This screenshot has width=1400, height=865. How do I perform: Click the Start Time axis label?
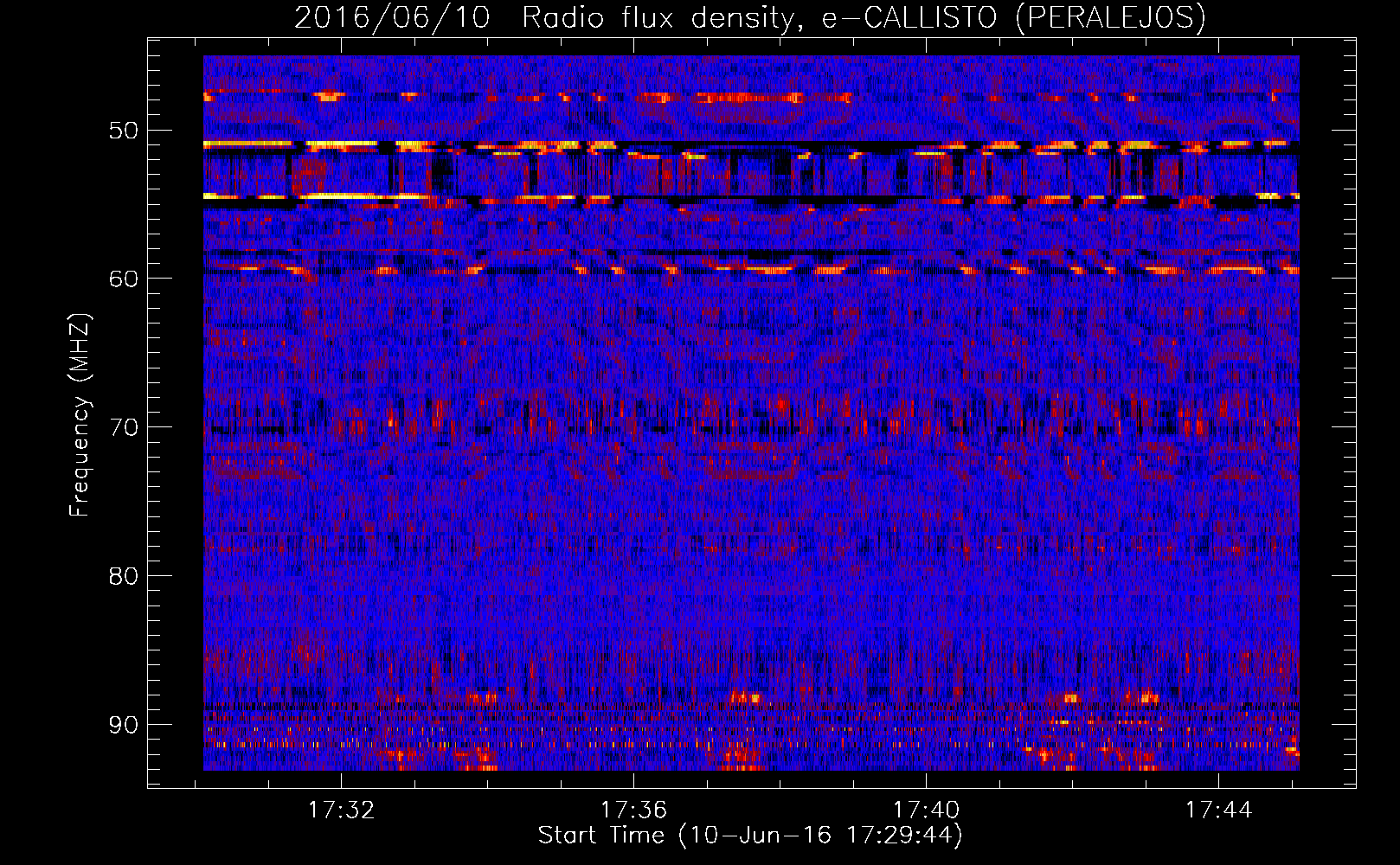[749, 836]
